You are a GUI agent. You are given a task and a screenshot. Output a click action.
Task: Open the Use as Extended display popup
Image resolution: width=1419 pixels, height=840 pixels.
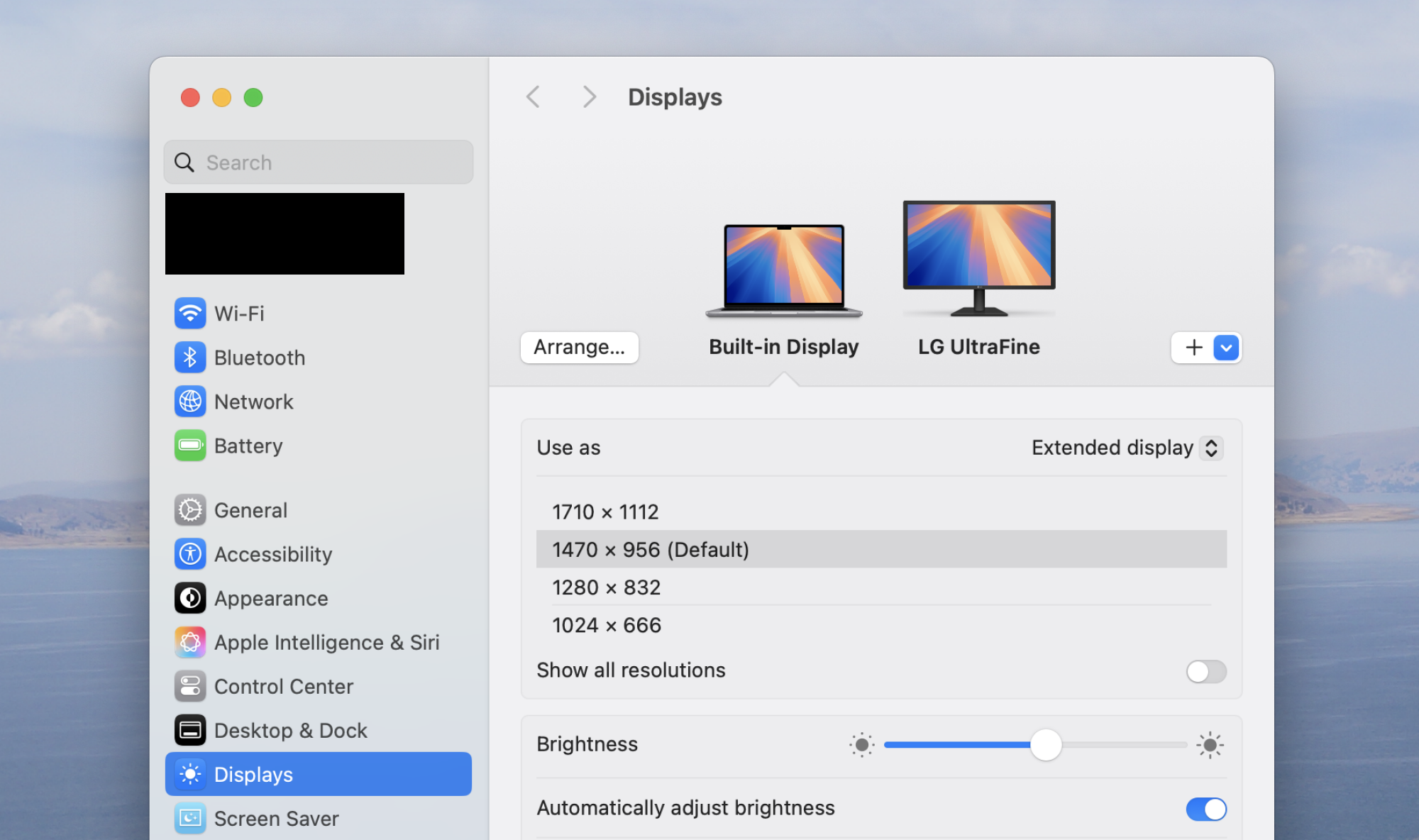(x=1127, y=448)
